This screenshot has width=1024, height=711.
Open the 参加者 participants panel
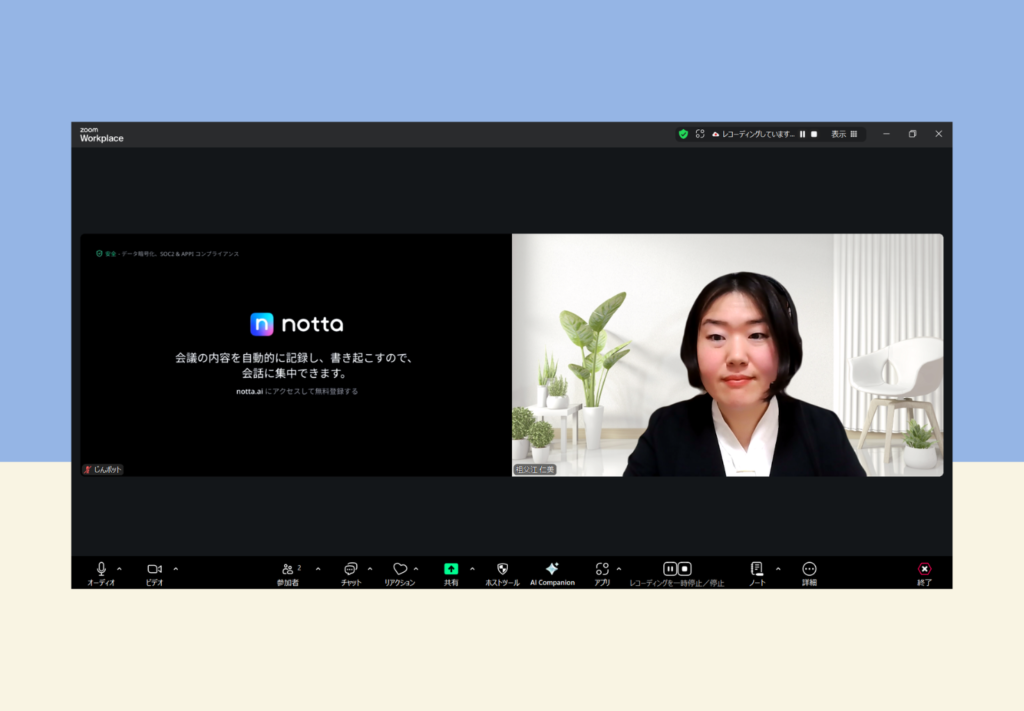288,569
